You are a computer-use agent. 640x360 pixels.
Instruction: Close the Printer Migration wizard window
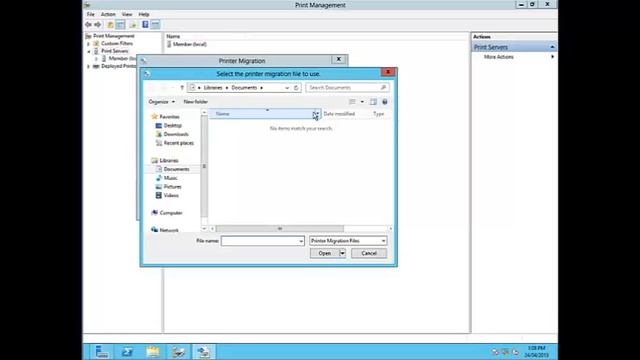[338, 60]
